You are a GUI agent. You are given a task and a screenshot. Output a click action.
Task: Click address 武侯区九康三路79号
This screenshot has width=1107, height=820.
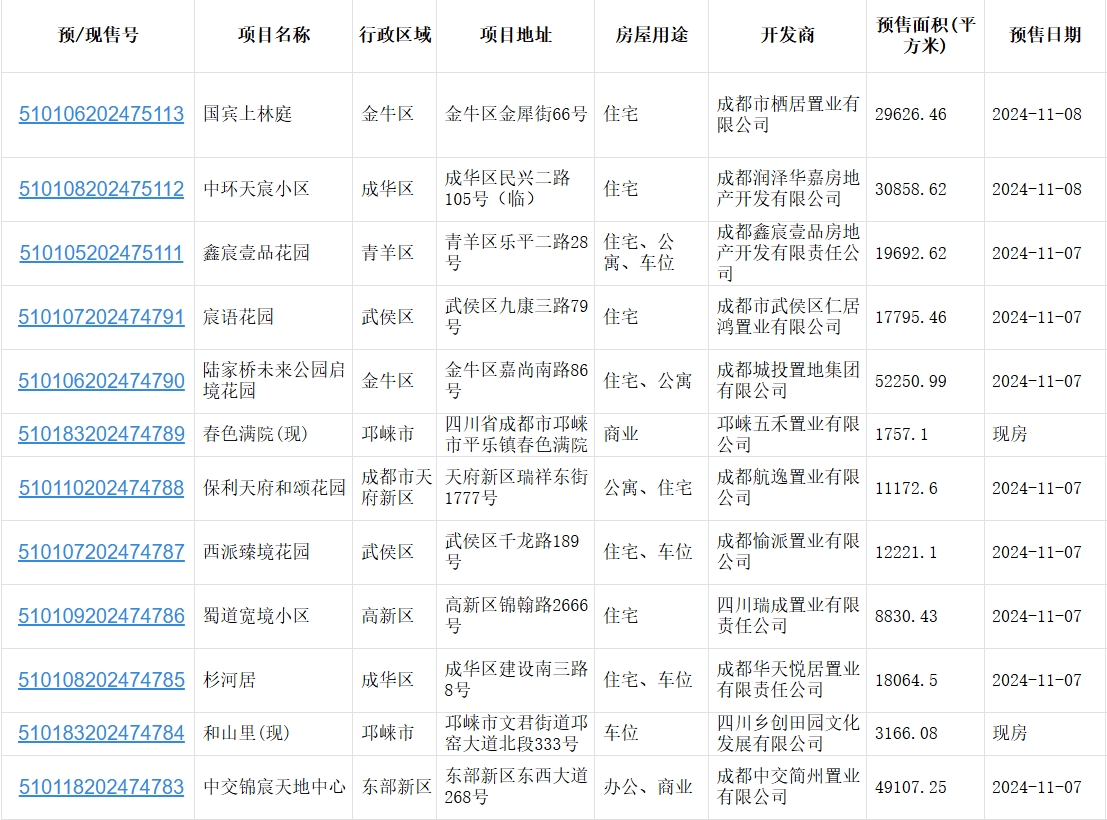click(x=516, y=316)
